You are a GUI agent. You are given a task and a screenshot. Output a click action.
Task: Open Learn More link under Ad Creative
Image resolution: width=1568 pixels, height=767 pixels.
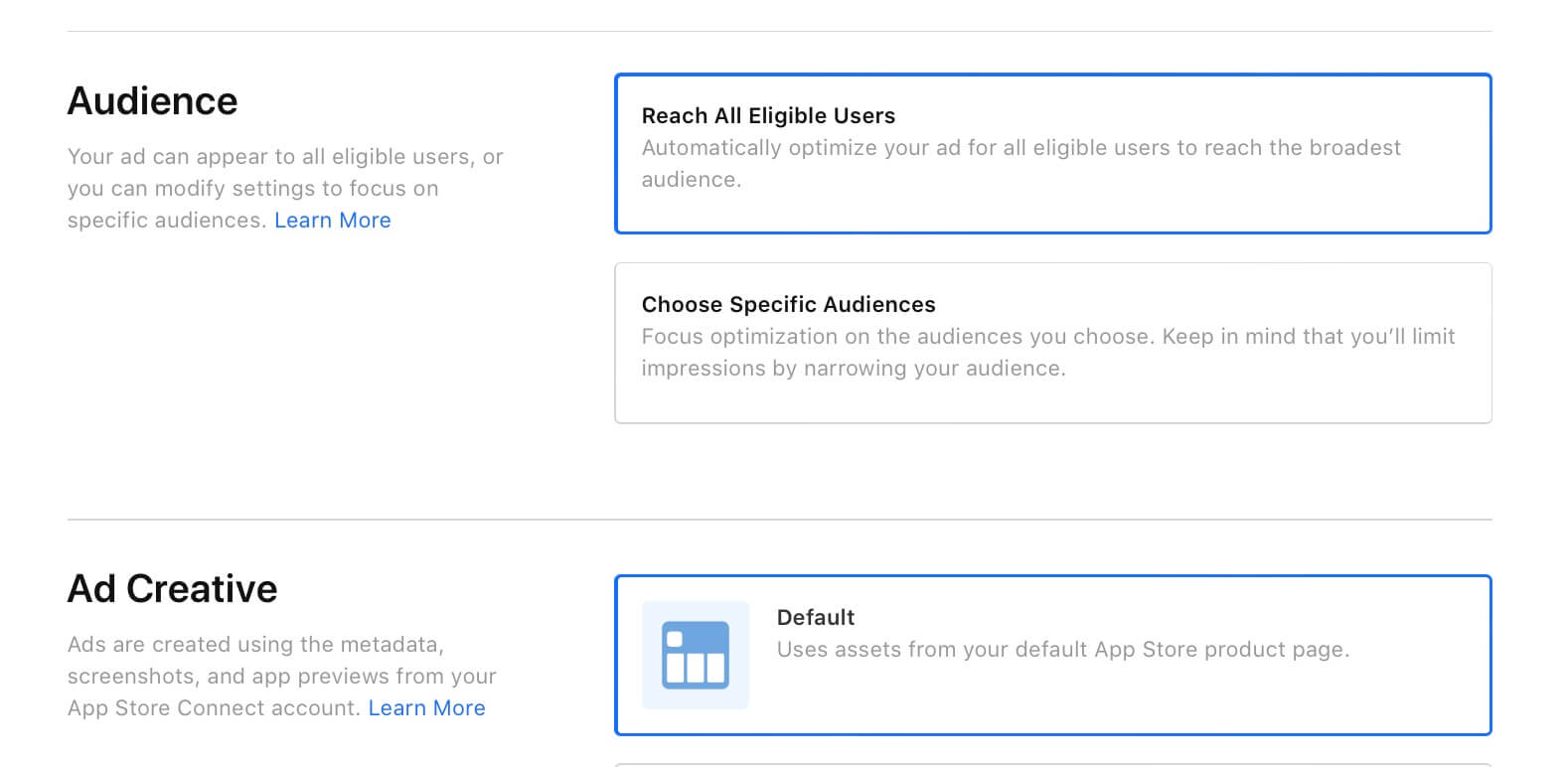click(426, 708)
